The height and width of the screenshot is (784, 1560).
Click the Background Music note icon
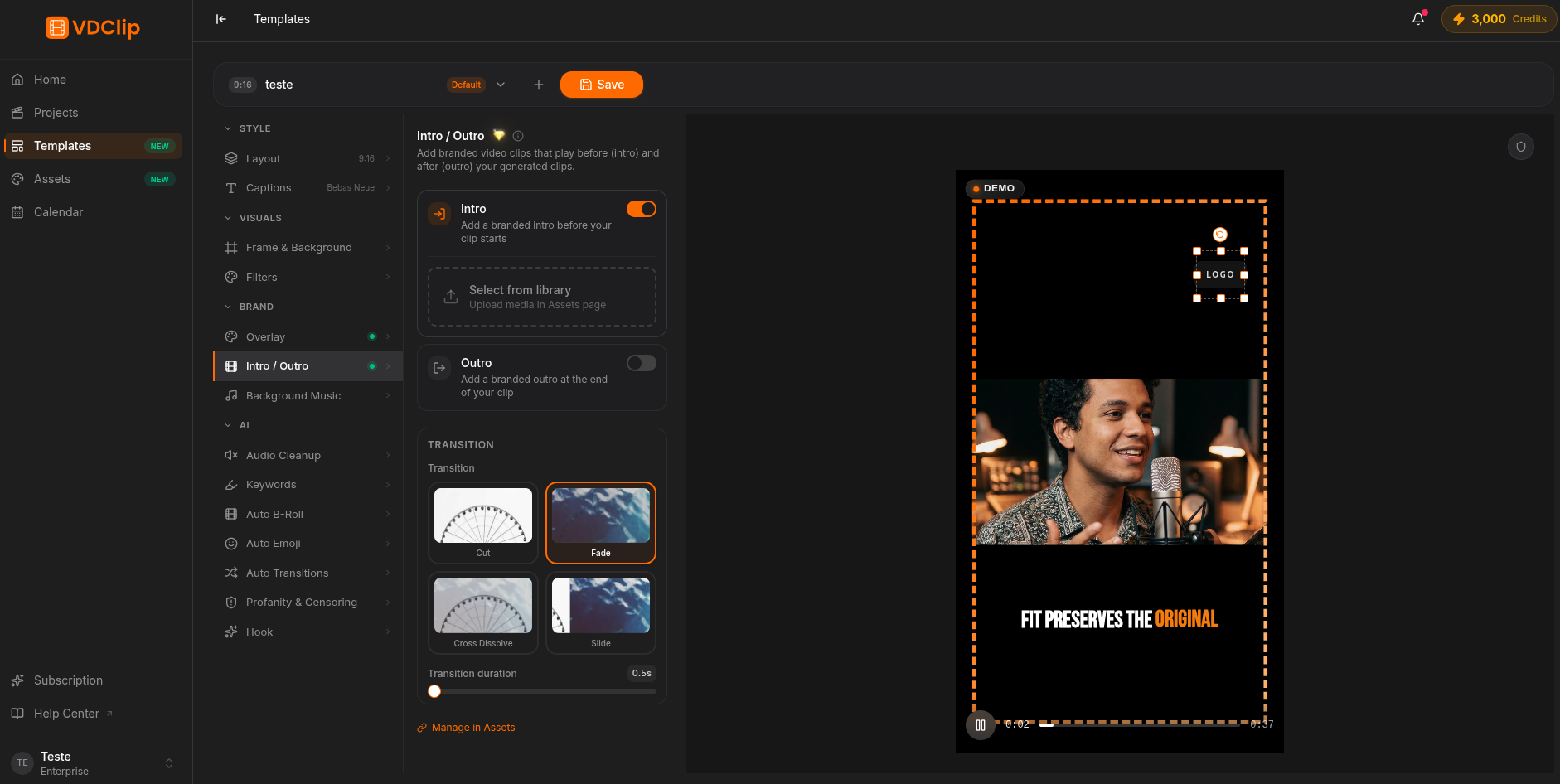click(231, 396)
